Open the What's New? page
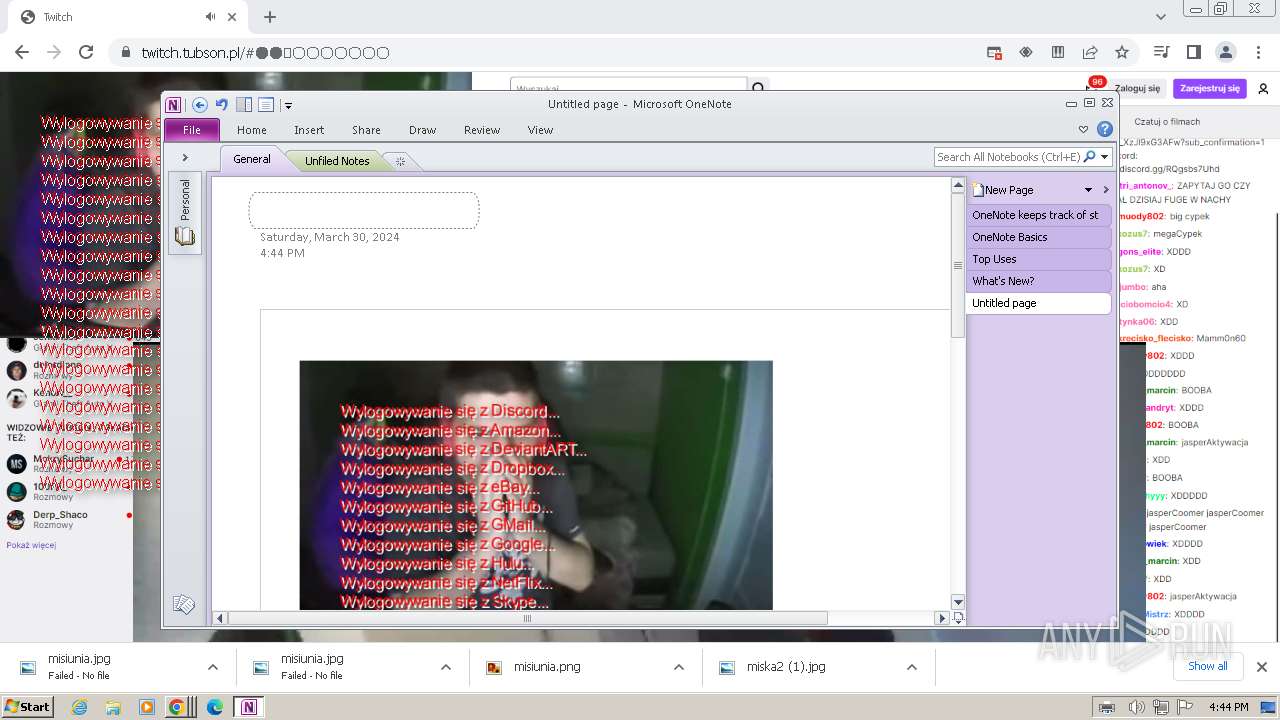The image size is (1280, 720). click(x=1039, y=281)
